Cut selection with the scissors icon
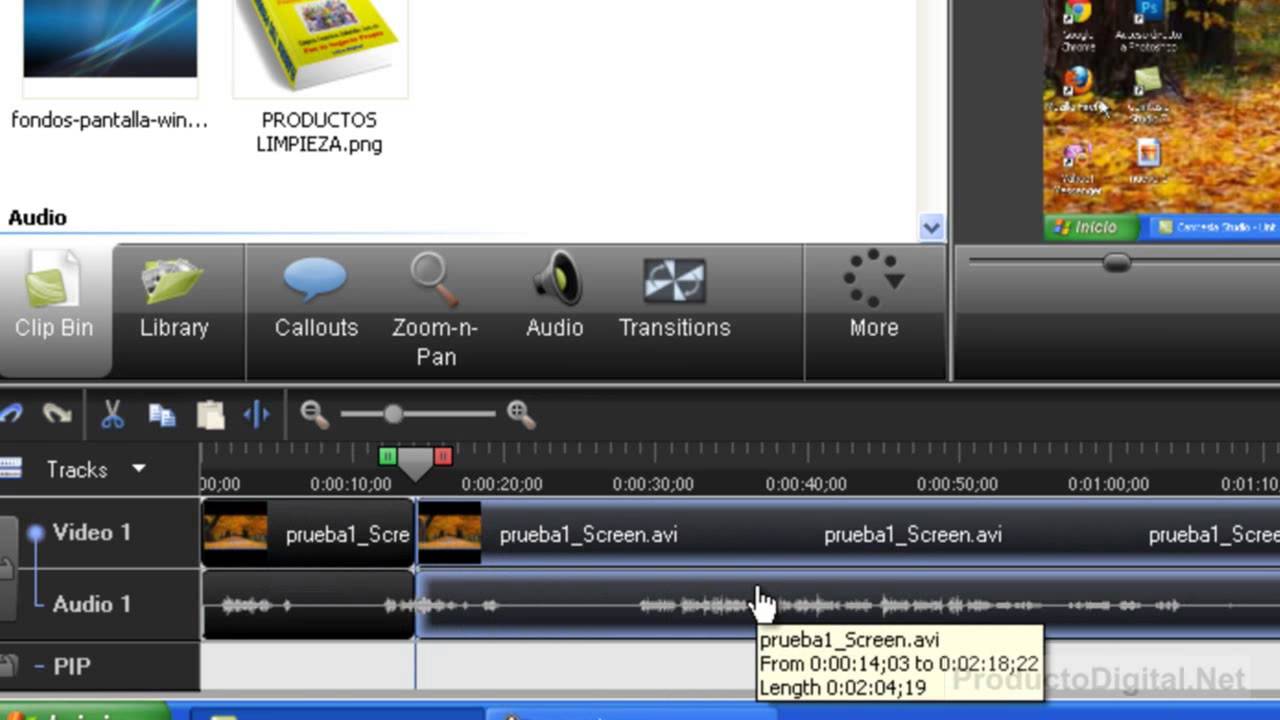 [112, 414]
